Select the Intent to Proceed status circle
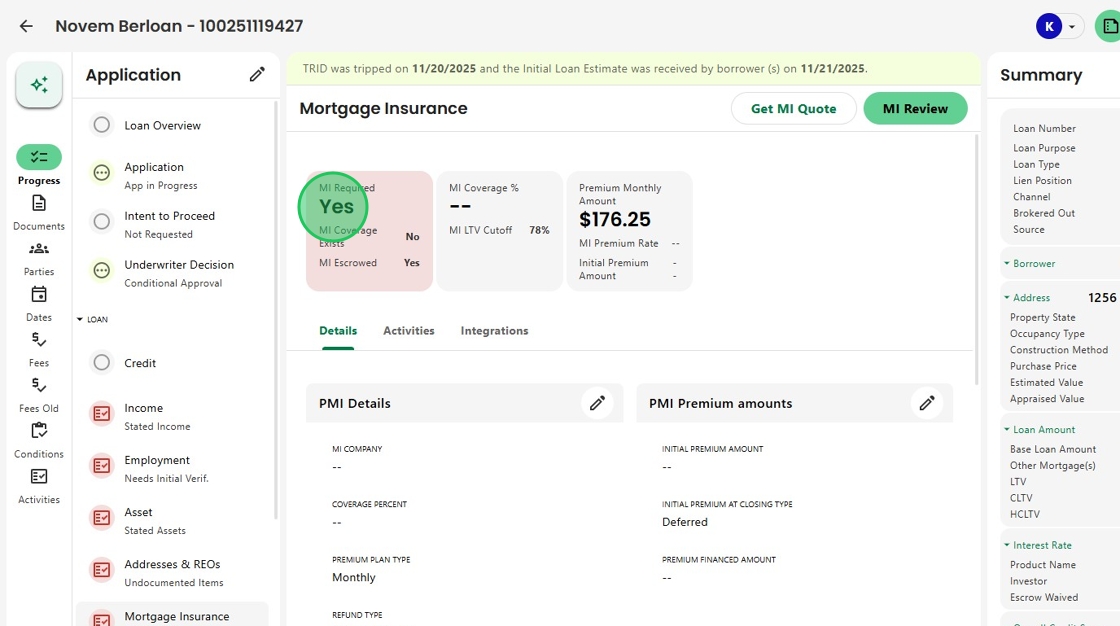The width and height of the screenshot is (1120, 626). [102, 222]
